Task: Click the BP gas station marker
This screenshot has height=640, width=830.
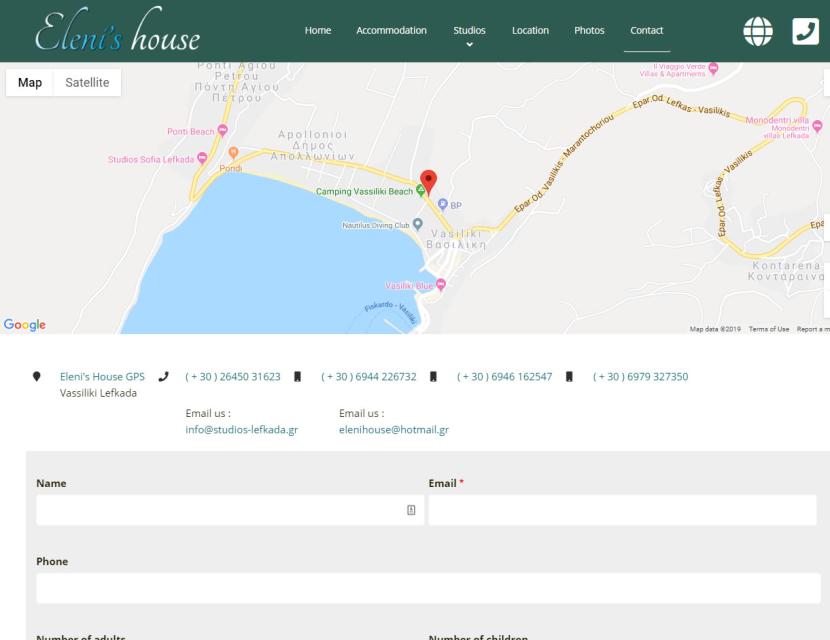Action: [x=443, y=204]
